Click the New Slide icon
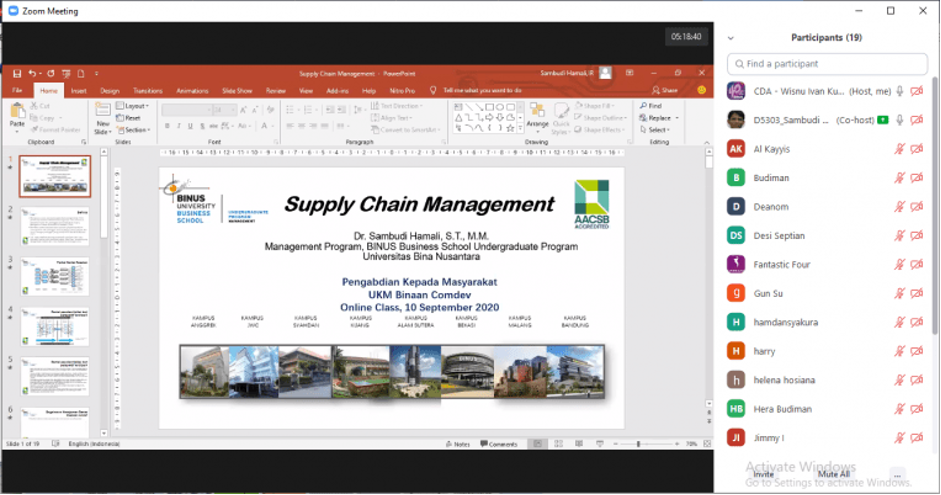The width and height of the screenshot is (941, 495). tap(103, 110)
